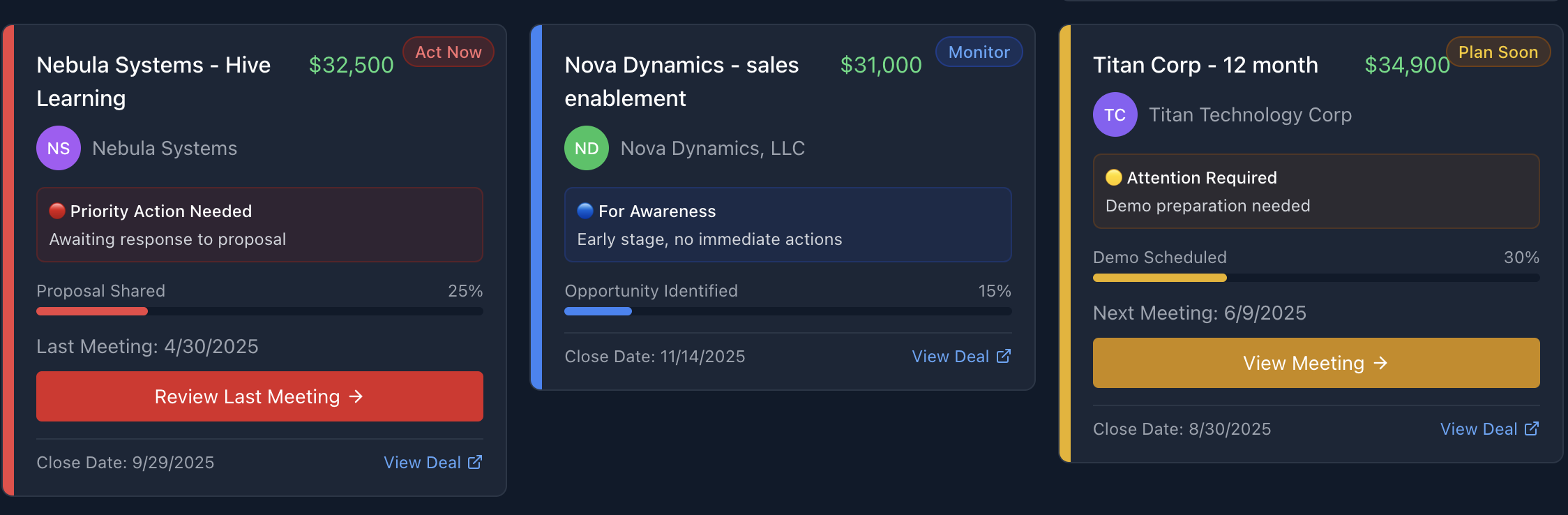The height and width of the screenshot is (515, 1568).
Task: Open View Deal link for Nebula Systems
Action: 433,462
